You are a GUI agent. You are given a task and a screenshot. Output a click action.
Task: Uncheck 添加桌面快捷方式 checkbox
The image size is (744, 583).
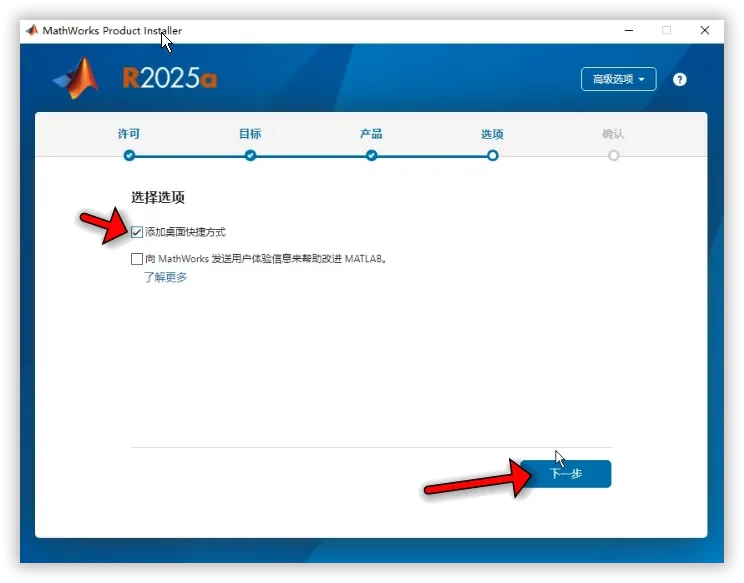[x=137, y=232]
